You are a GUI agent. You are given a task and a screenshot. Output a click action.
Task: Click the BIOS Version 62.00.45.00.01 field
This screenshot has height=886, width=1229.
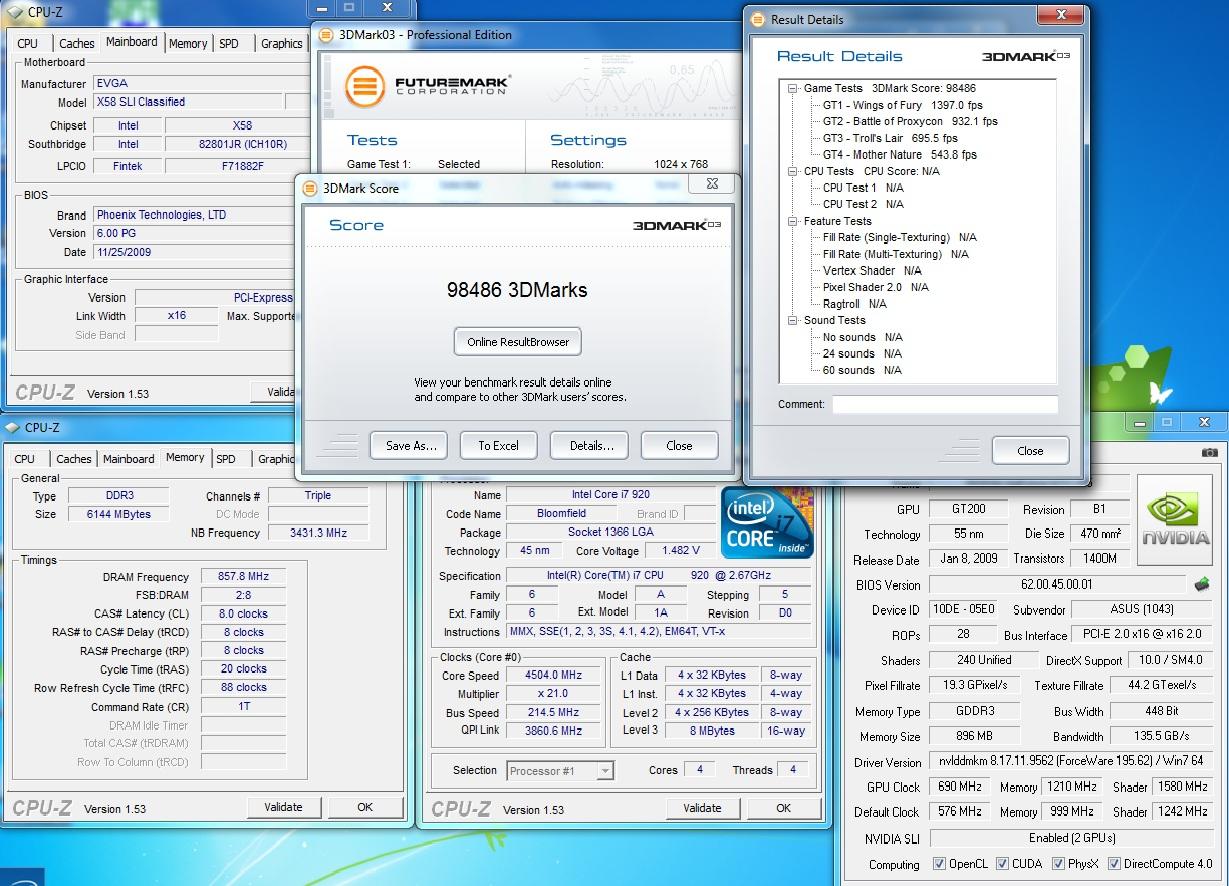point(1056,585)
